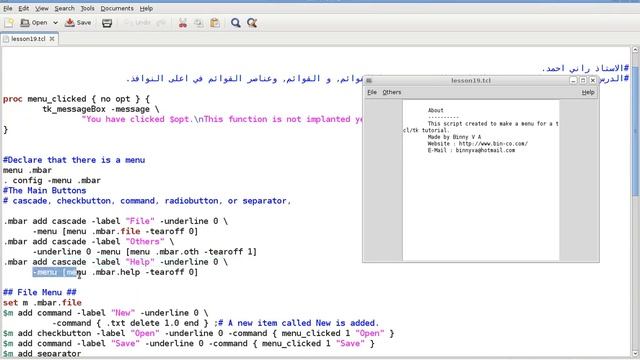Open the View menu
640x360 pixels.
(42, 8)
